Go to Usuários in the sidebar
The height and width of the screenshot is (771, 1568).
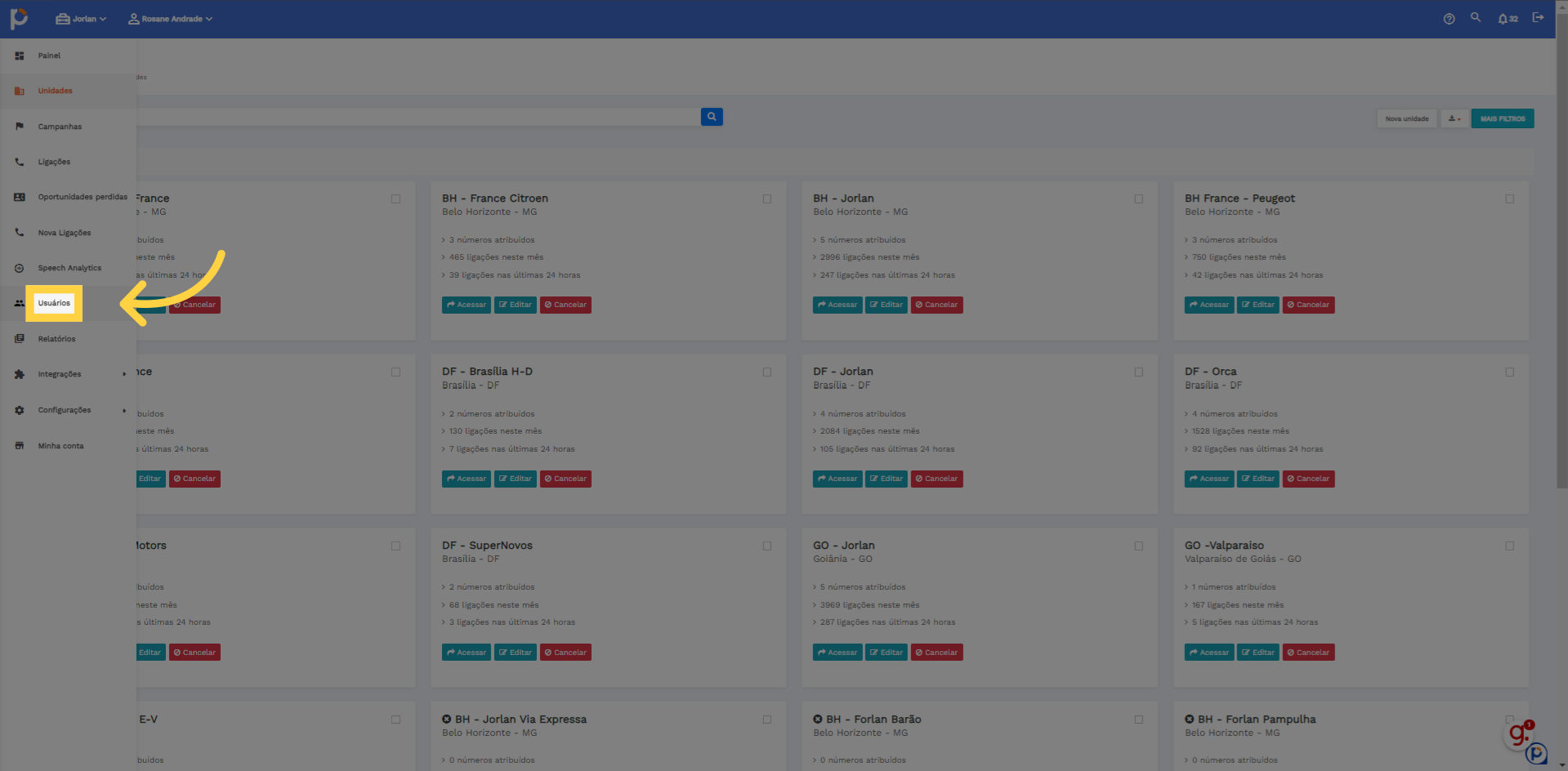(x=54, y=303)
